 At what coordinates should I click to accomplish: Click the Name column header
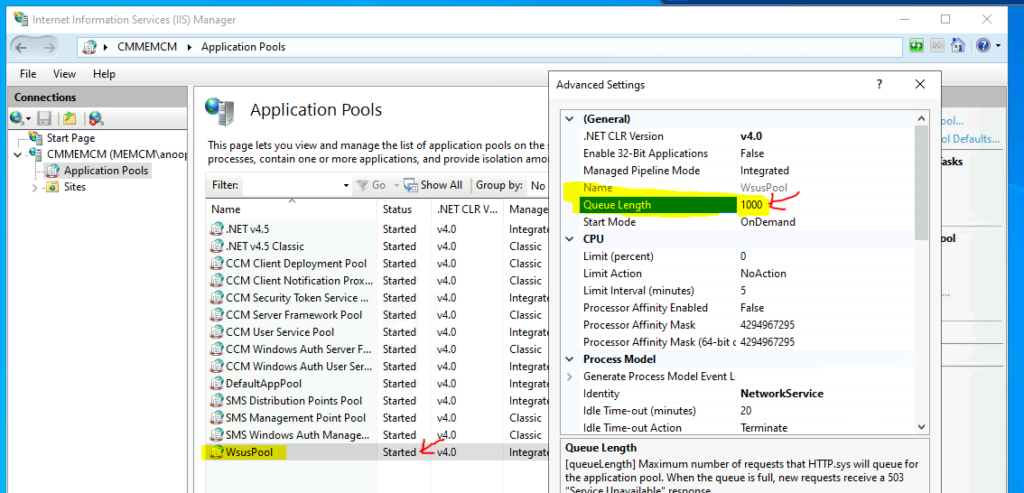[x=292, y=209]
